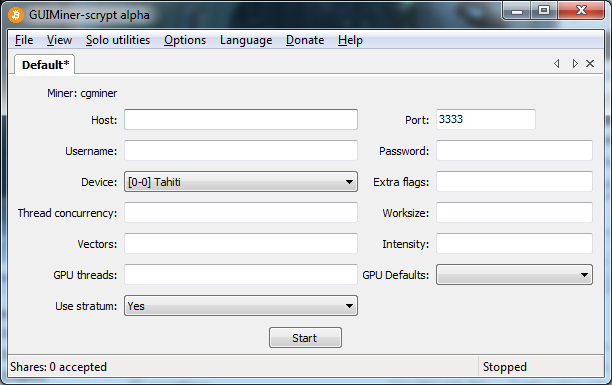
Task: Click the Vectors input field
Action: 241,243
